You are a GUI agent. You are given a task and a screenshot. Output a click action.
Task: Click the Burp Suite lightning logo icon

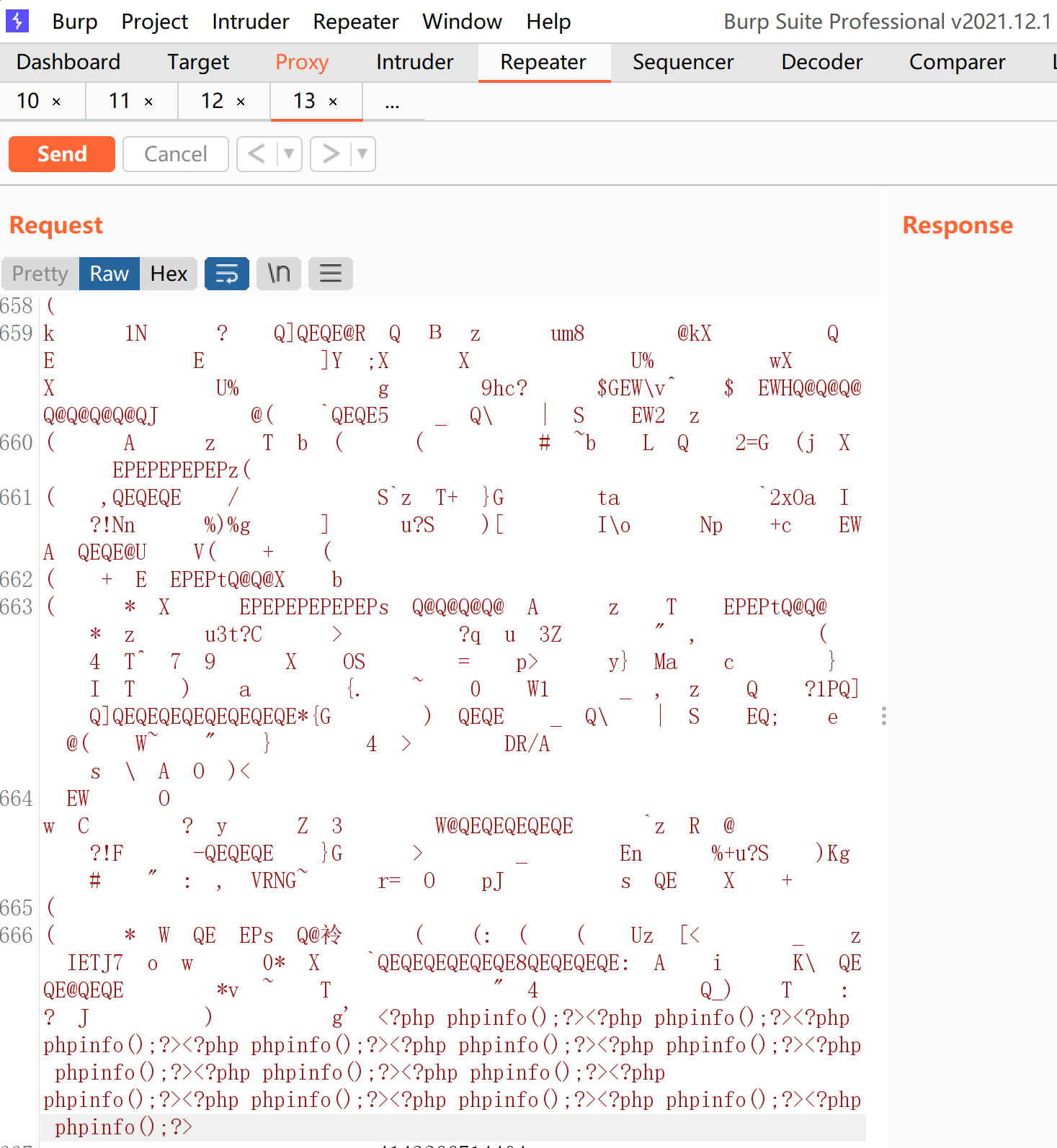(x=17, y=21)
